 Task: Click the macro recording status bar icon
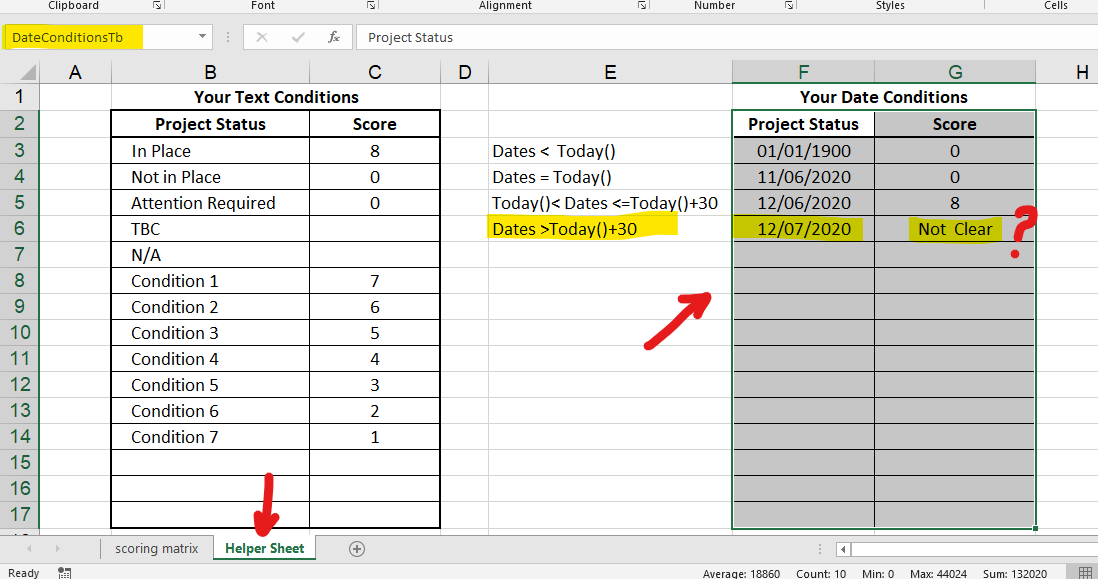coord(64,573)
